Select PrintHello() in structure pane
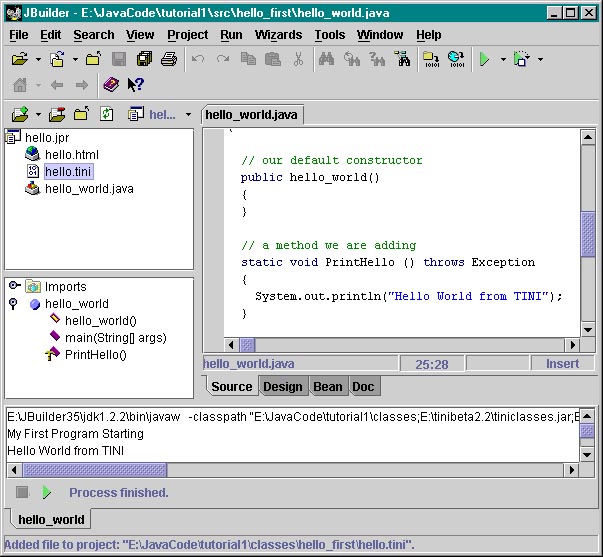Viewport: 603px width, 557px height. click(x=95, y=355)
